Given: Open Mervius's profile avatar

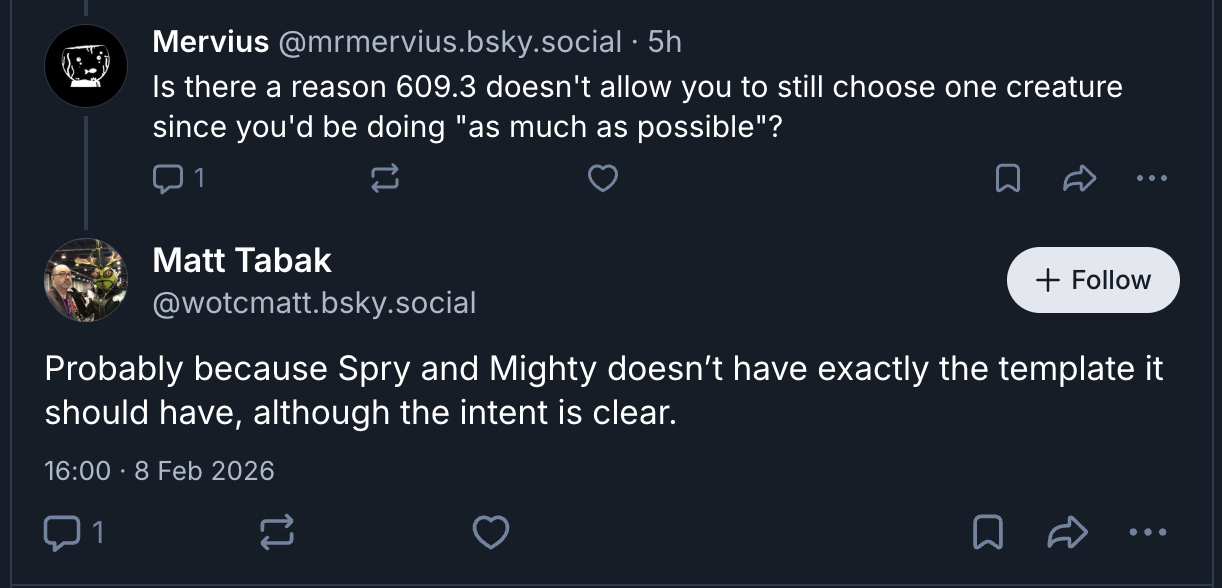Looking at the screenshot, I should (x=86, y=65).
